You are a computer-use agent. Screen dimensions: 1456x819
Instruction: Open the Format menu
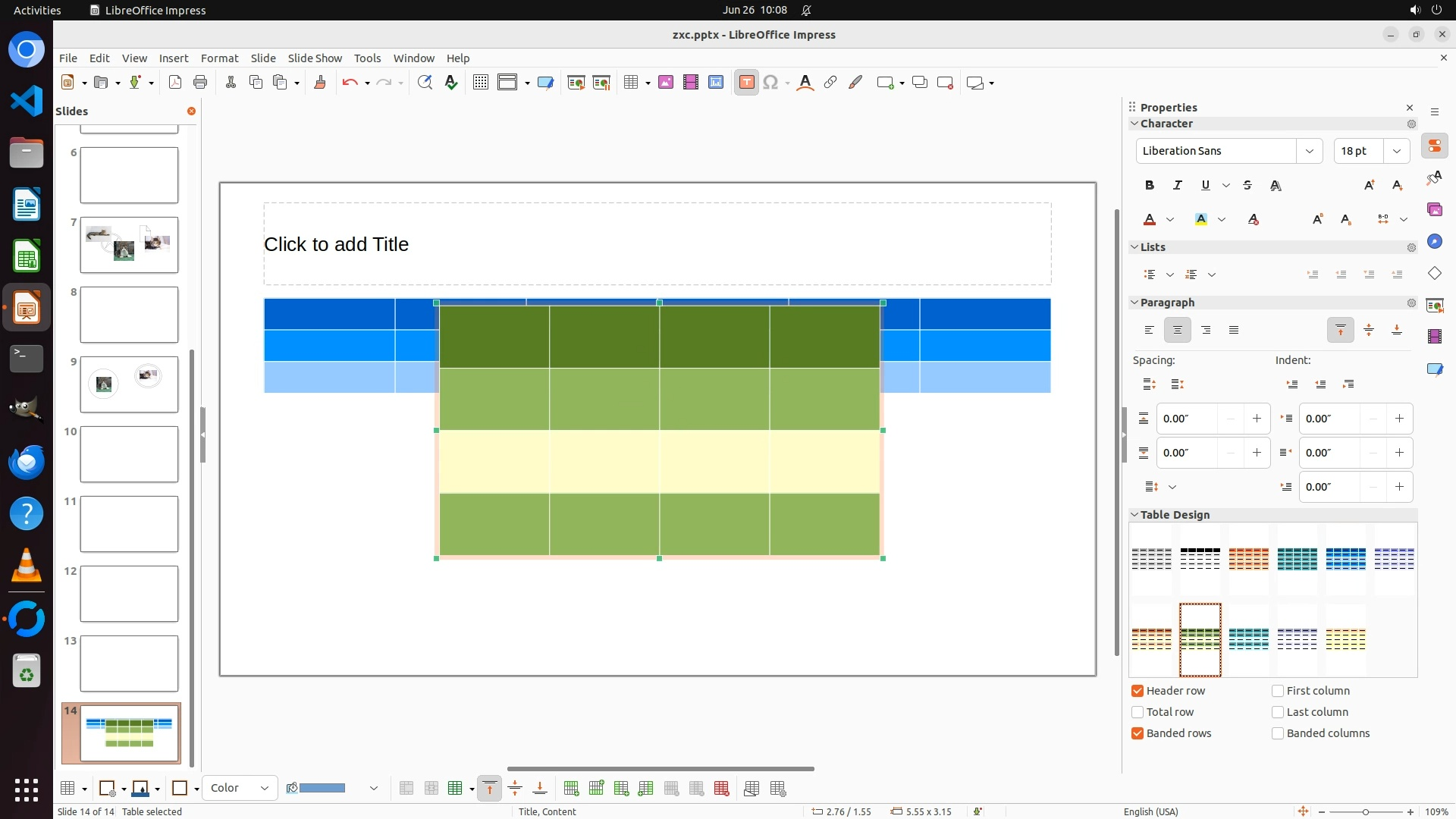[219, 58]
